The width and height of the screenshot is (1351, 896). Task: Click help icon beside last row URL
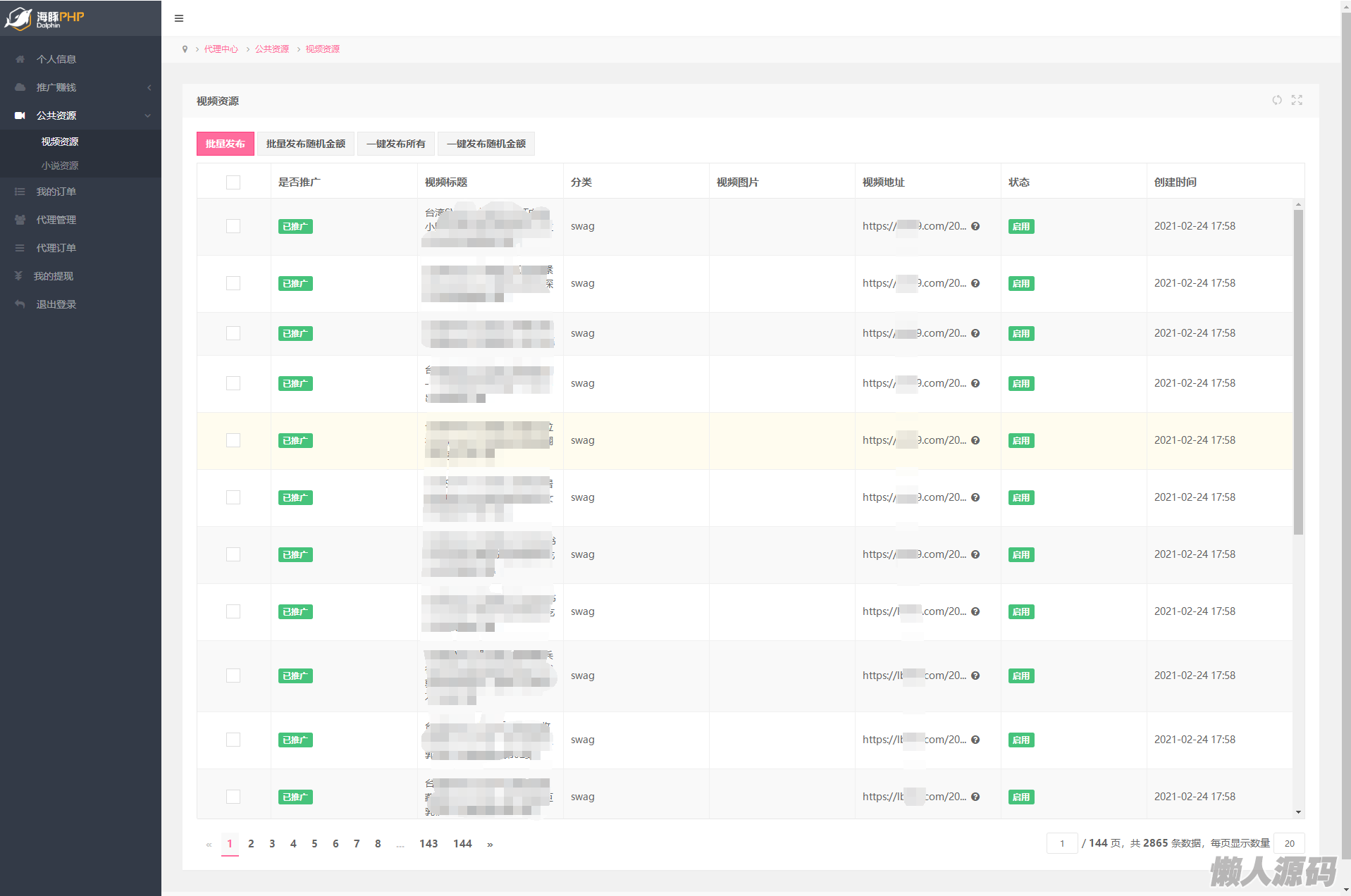point(975,797)
